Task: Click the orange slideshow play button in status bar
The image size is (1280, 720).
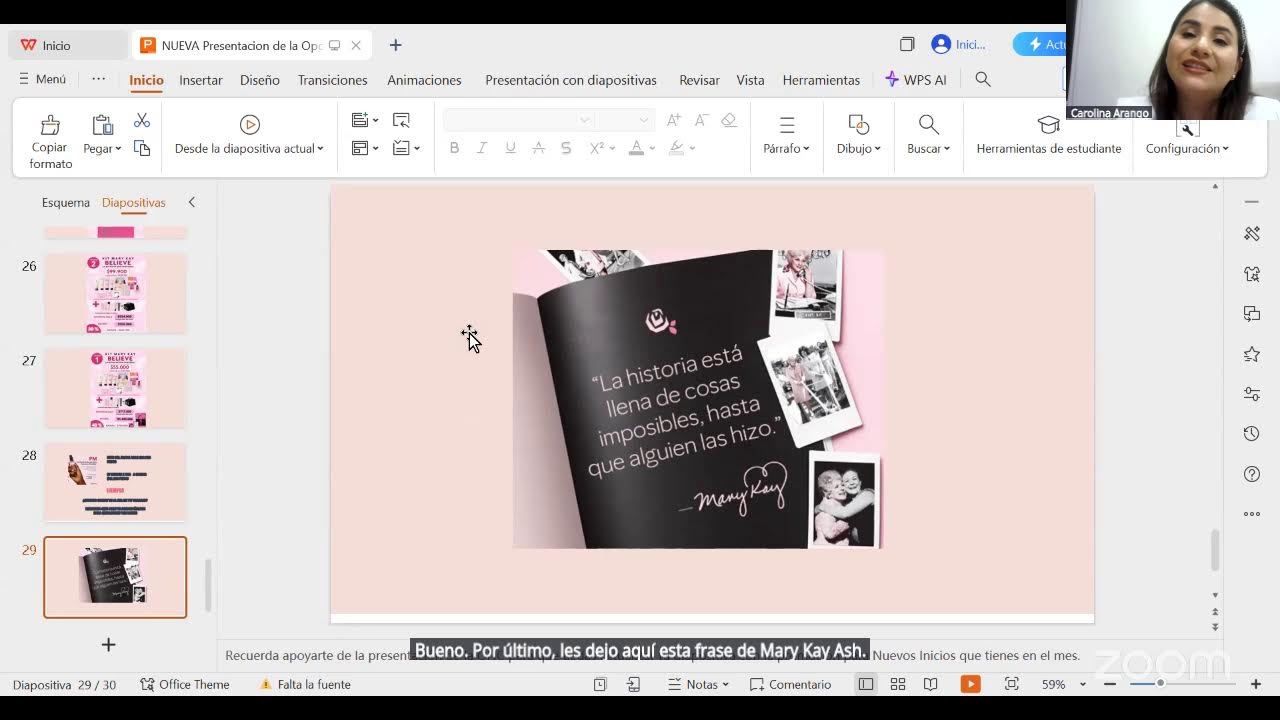Action: pos(970,684)
